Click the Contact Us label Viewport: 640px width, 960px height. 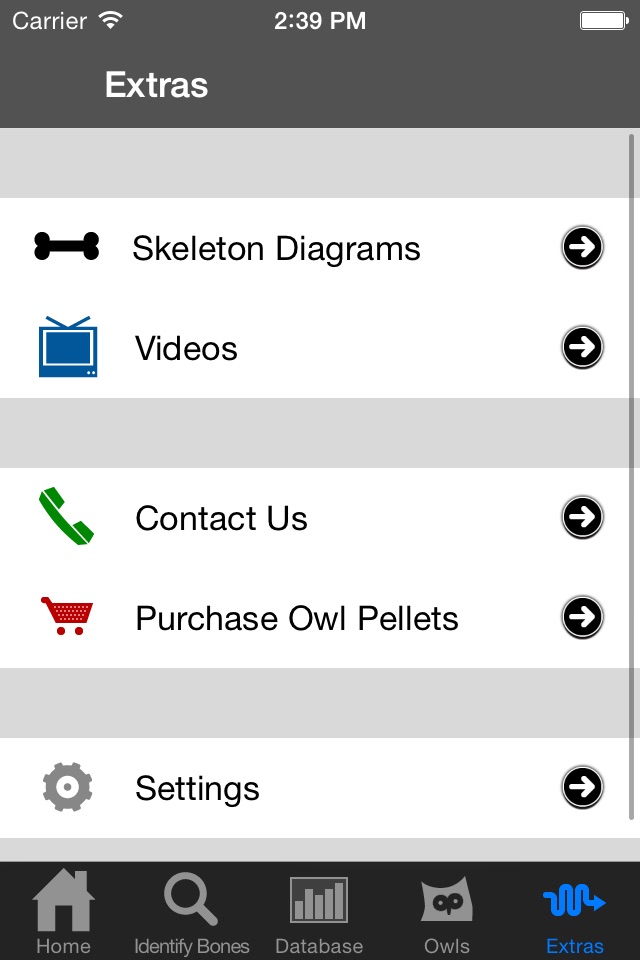point(221,518)
